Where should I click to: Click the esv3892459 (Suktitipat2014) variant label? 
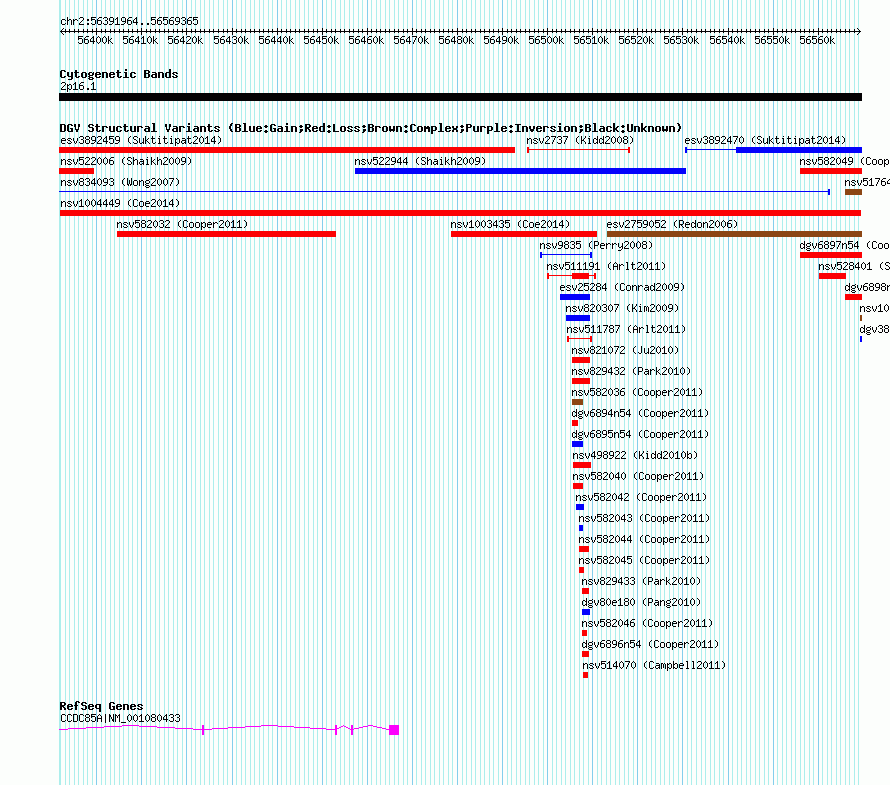(141, 140)
